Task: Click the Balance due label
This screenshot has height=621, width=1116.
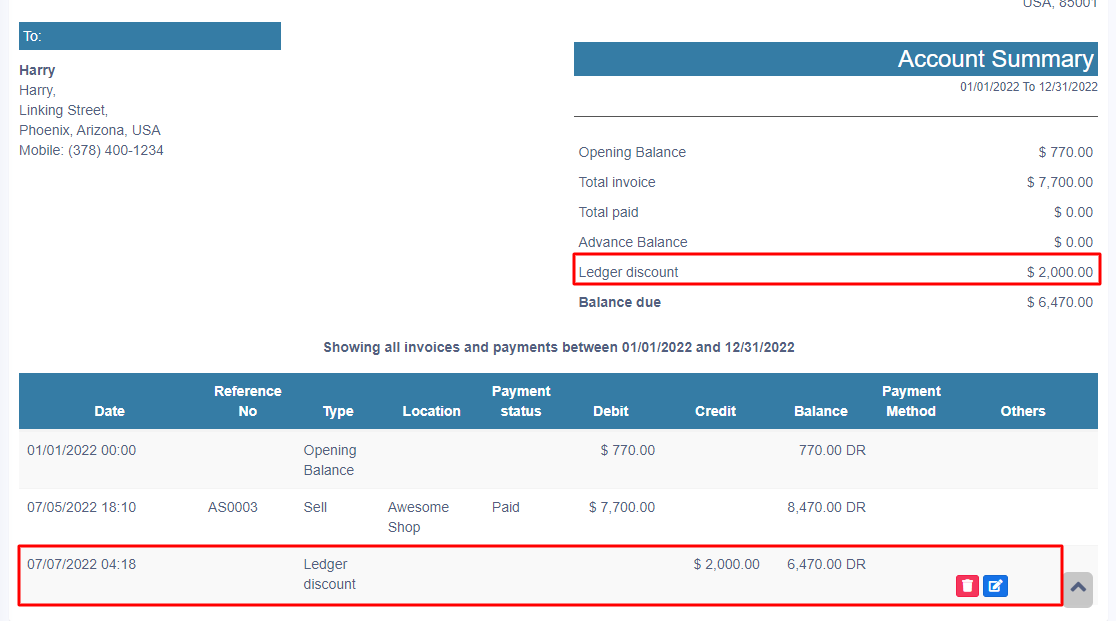Action: 619,302
